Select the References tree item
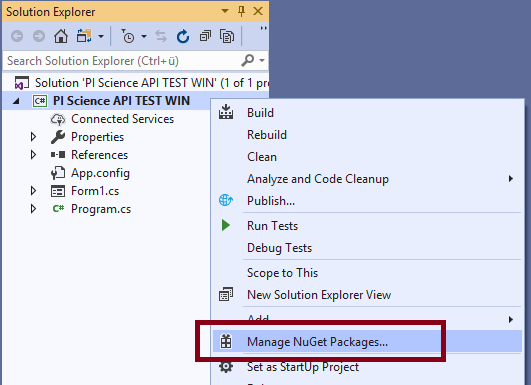Image resolution: width=531 pixels, height=385 pixels. click(x=100, y=155)
